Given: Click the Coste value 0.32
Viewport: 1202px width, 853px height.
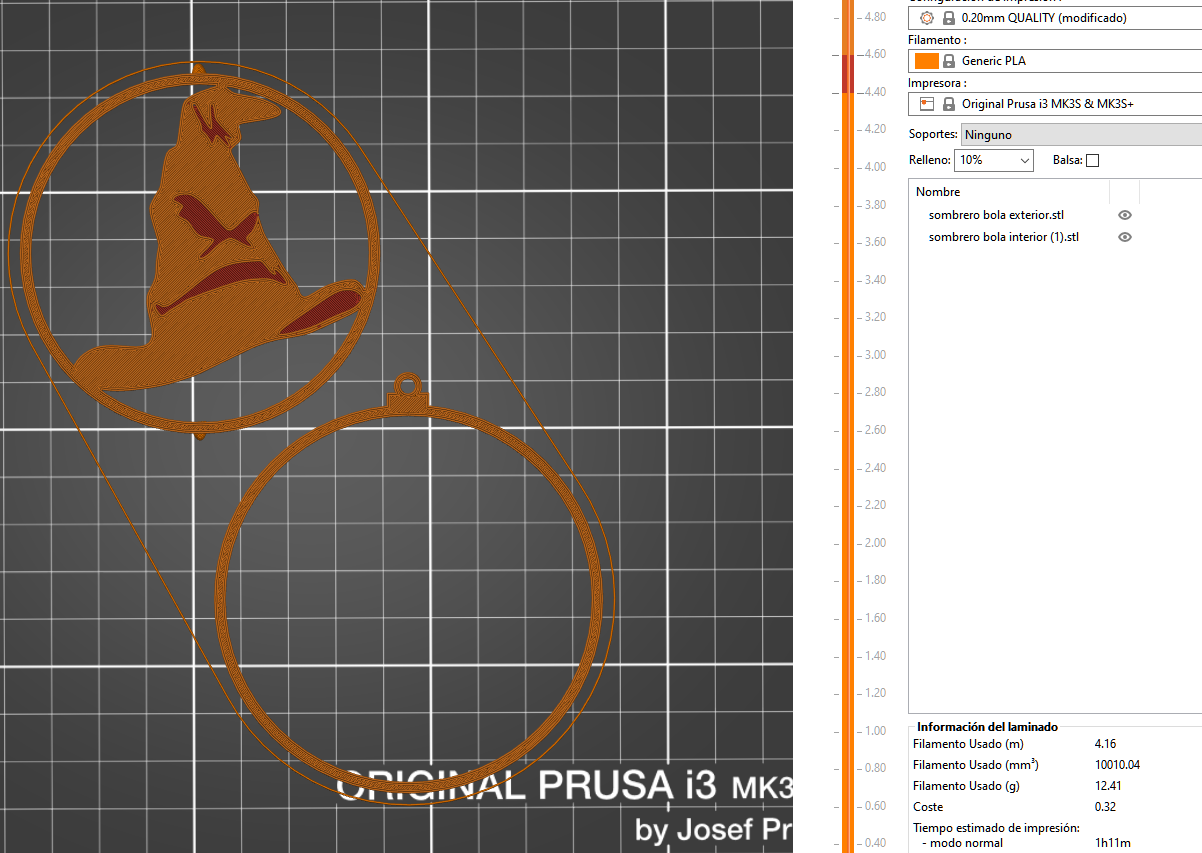Looking at the screenshot, I should [x=1106, y=807].
